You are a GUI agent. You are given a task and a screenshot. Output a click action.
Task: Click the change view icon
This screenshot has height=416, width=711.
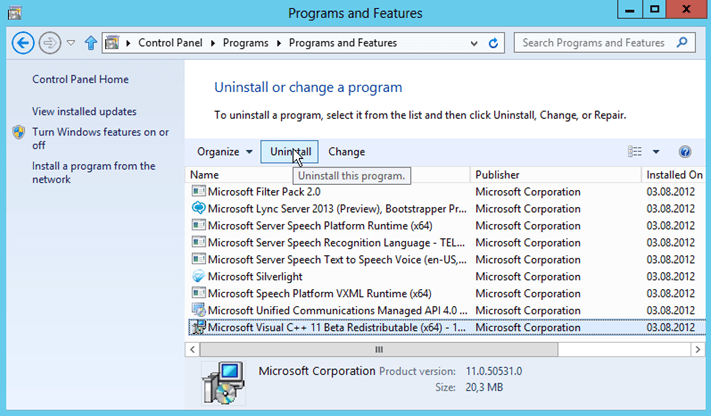click(634, 152)
